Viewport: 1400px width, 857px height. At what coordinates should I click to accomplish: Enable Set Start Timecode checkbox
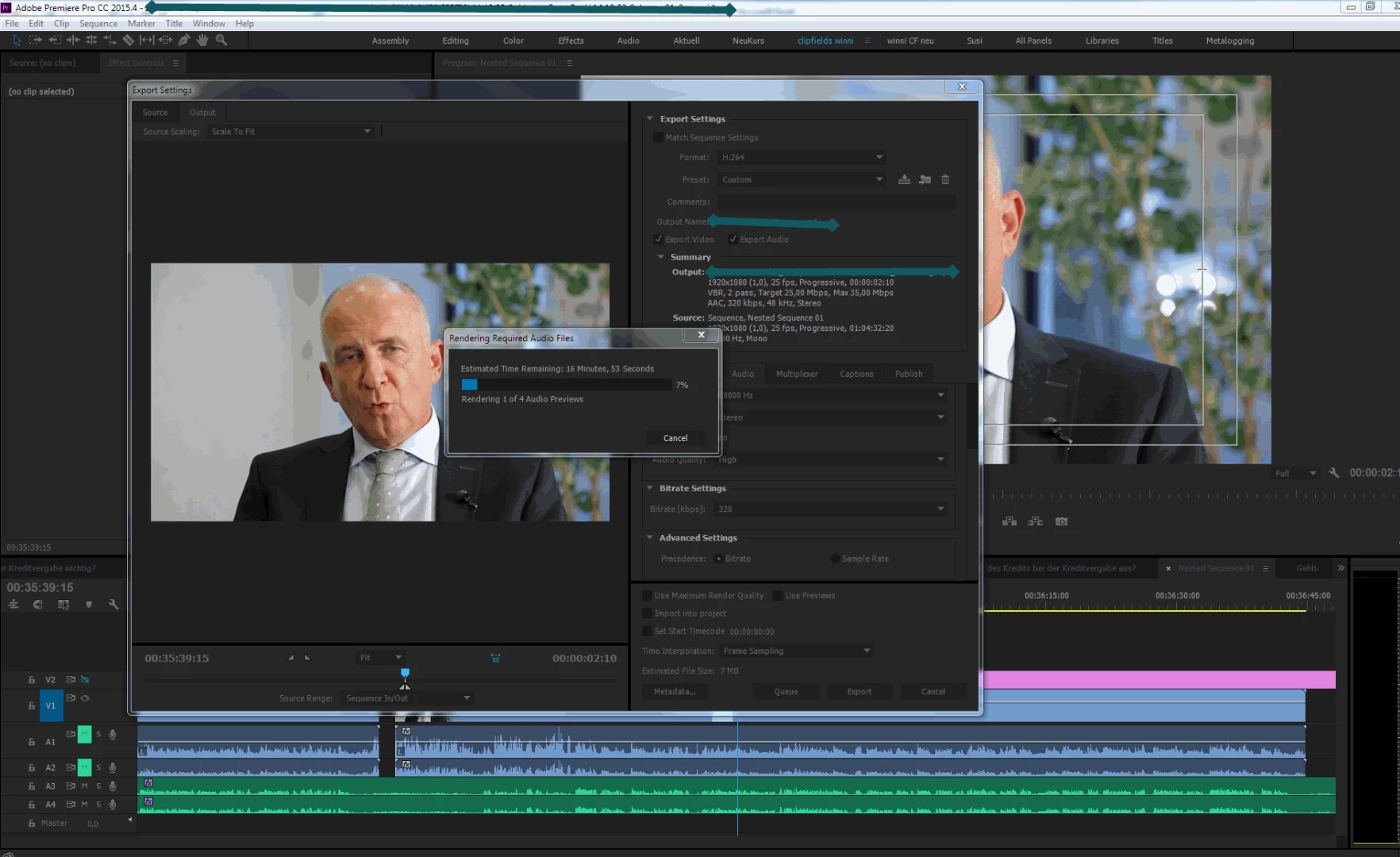(647, 632)
